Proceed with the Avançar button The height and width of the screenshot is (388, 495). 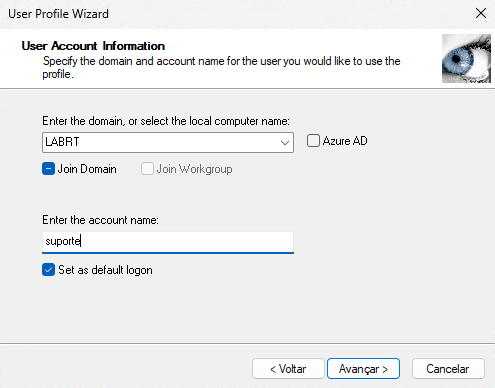pyautogui.click(x=363, y=369)
